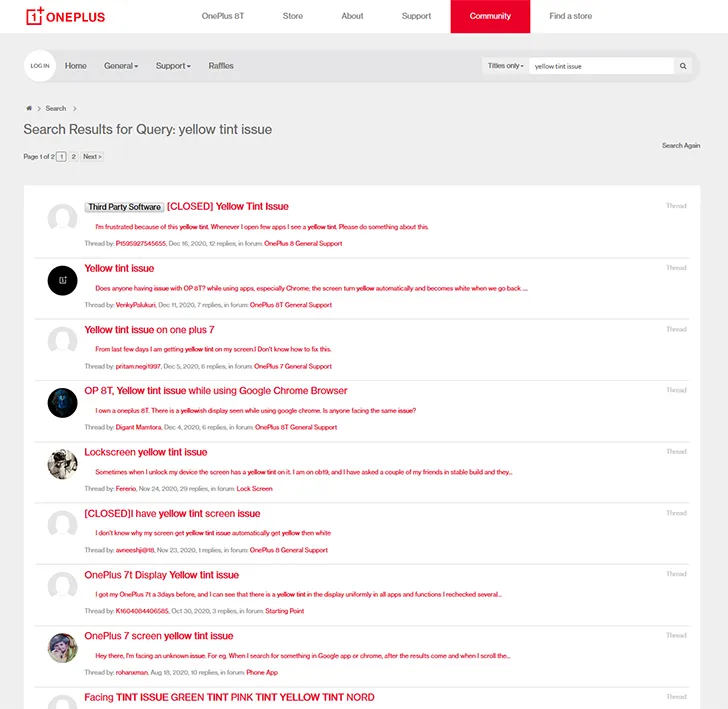The width and height of the screenshot is (728, 709).
Task: Open OnePlus 7t Display Yellow tint issue
Action: click(x=161, y=575)
